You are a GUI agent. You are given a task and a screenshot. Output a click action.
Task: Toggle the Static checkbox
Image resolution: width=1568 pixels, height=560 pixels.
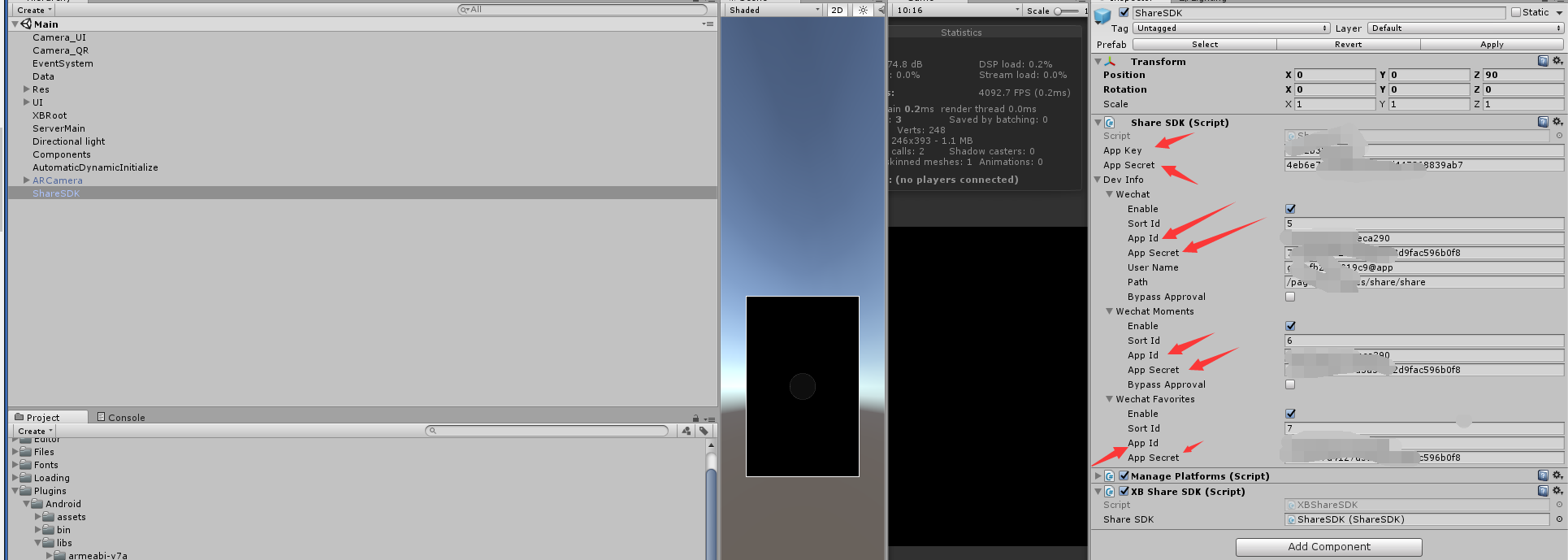tap(1516, 12)
